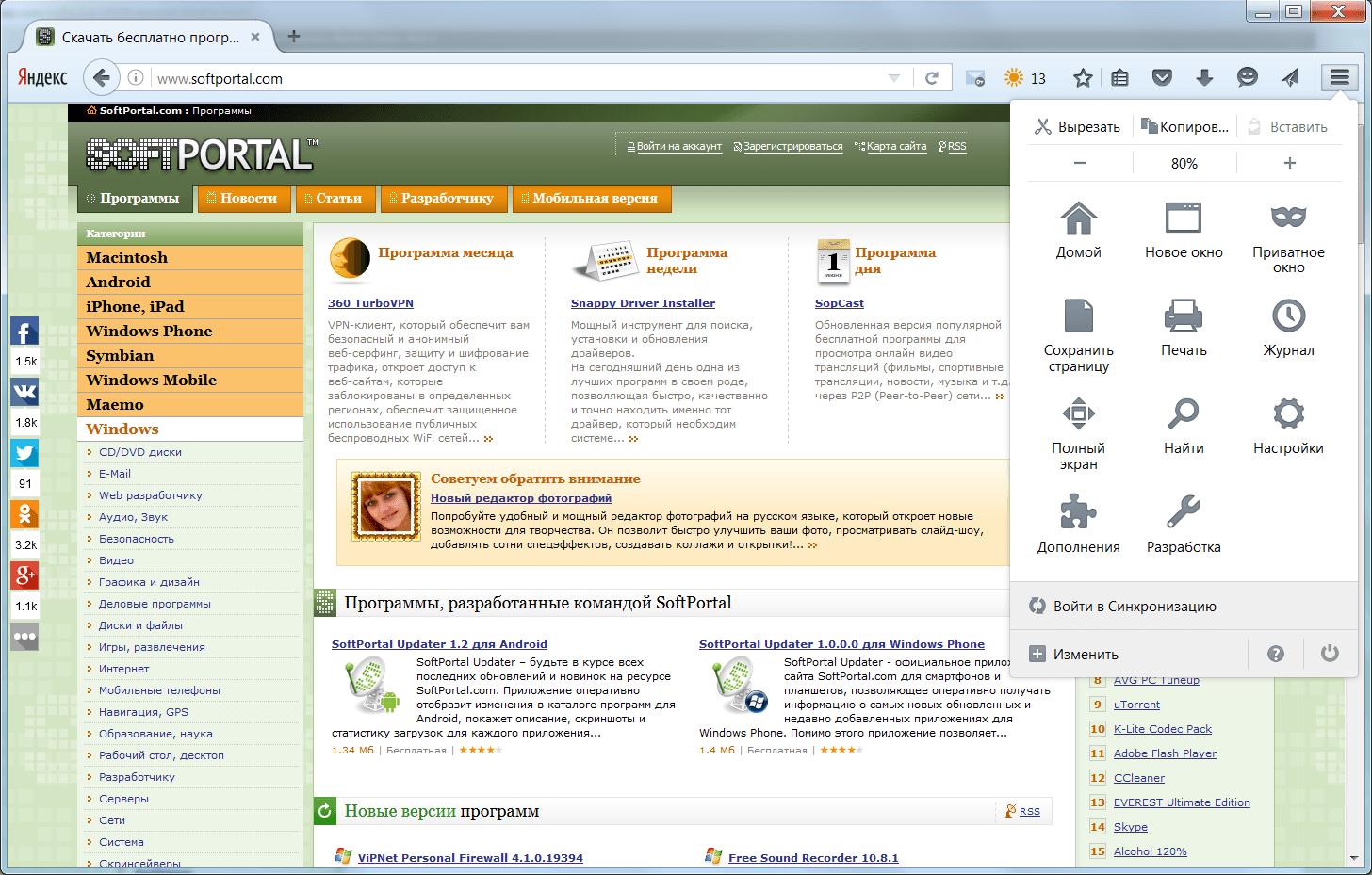Image resolution: width=1372 pixels, height=875 pixels.
Task: Close the Скачать бесплатно browser tab
Action: click(x=254, y=37)
